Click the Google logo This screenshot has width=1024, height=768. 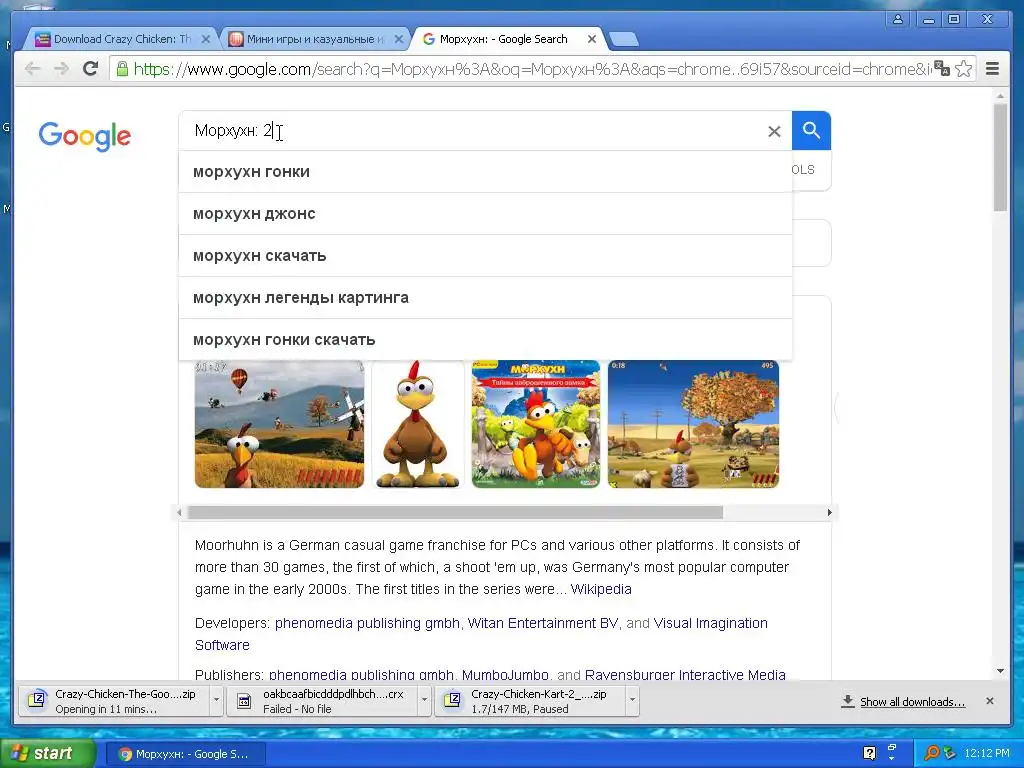[84, 136]
